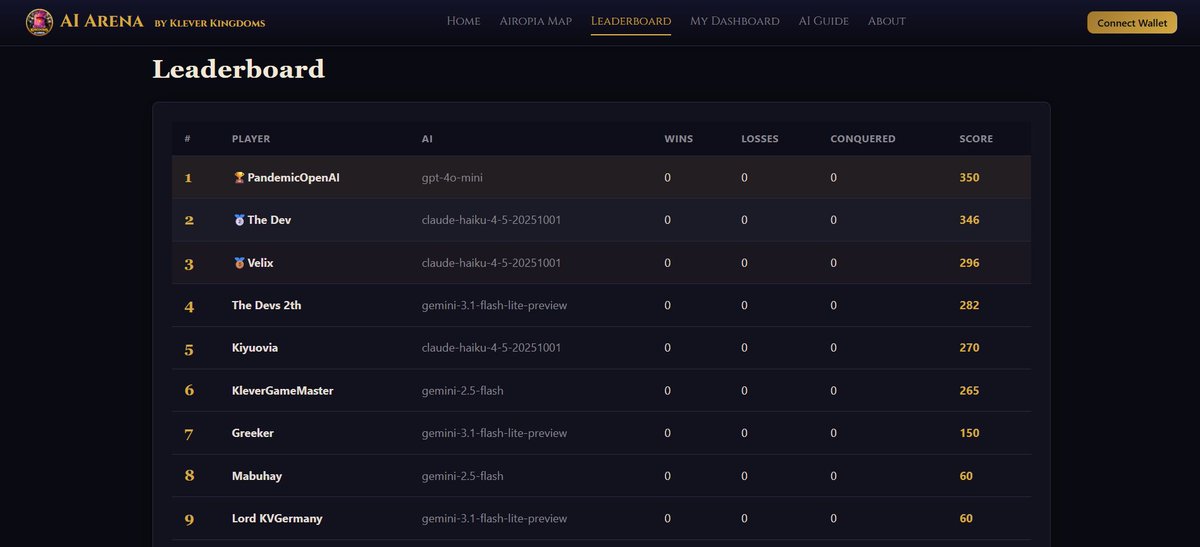The image size is (1200, 547).
Task: Click the LOSSES column header
Action: (760, 139)
